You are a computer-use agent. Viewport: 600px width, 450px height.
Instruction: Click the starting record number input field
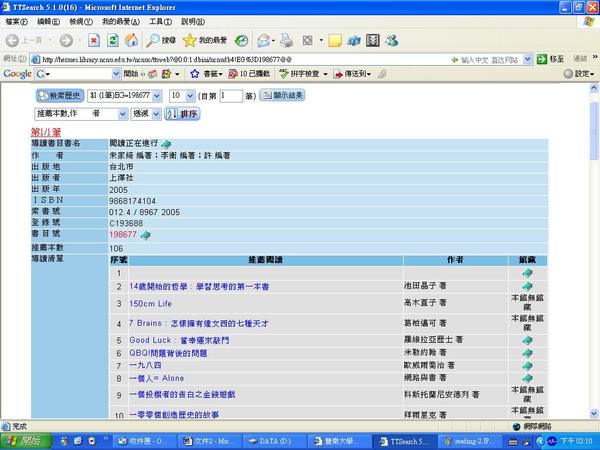point(229,96)
